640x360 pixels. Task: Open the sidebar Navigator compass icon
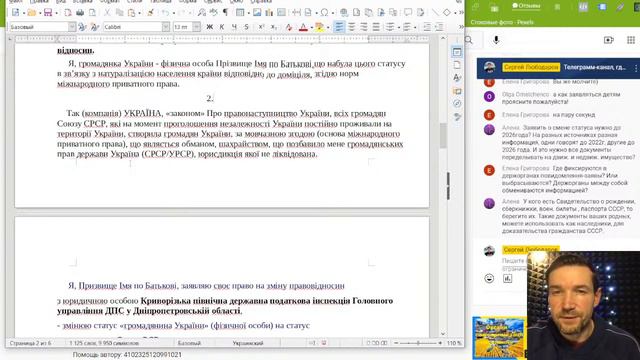[x=457, y=104]
